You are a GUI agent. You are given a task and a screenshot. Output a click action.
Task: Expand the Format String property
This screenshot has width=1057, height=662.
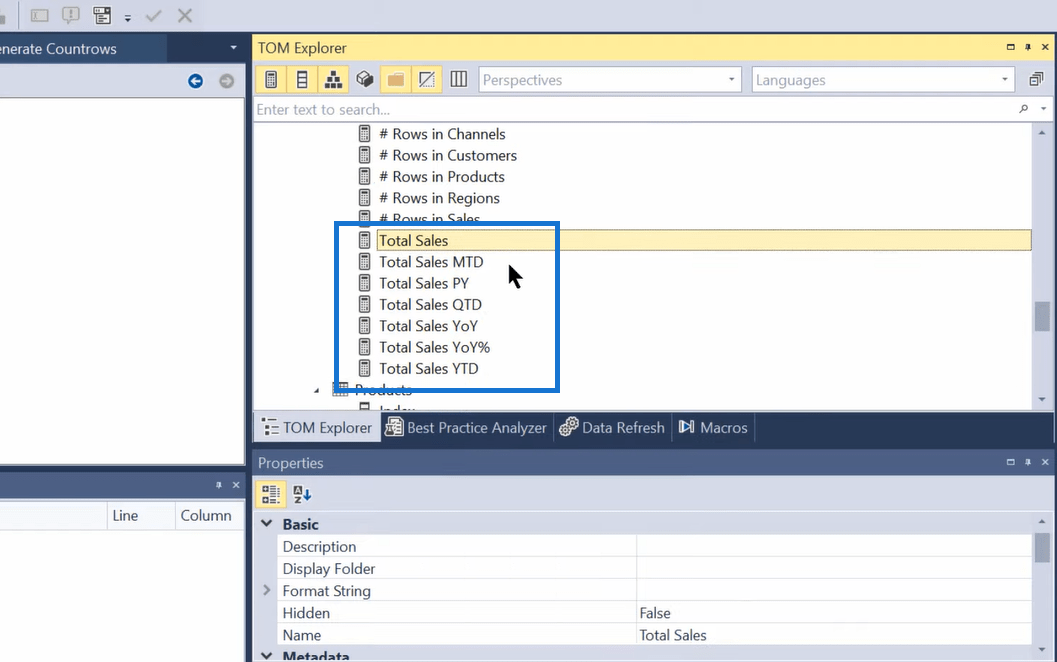267,591
